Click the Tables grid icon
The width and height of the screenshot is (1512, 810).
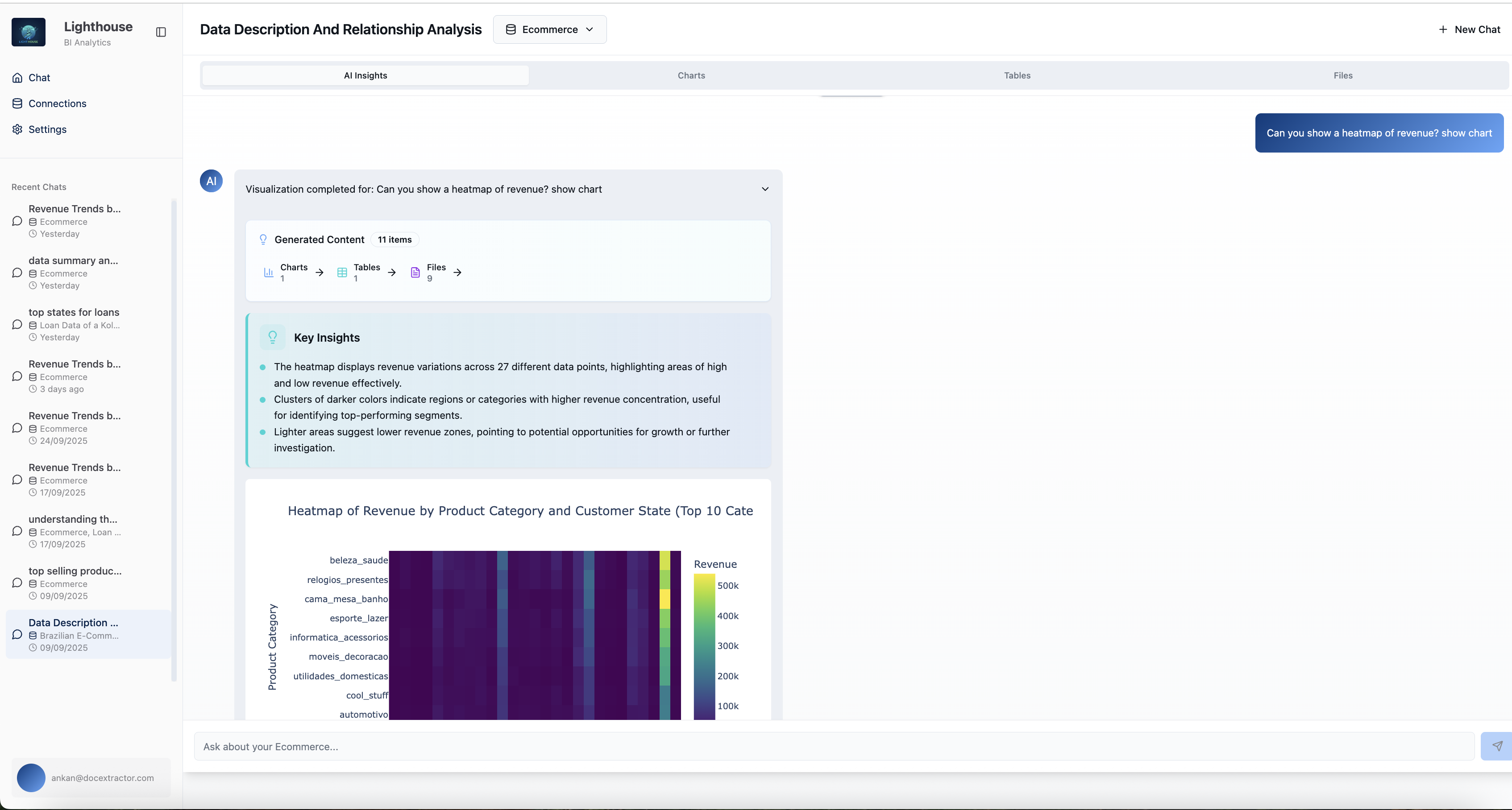tap(342, 272)
